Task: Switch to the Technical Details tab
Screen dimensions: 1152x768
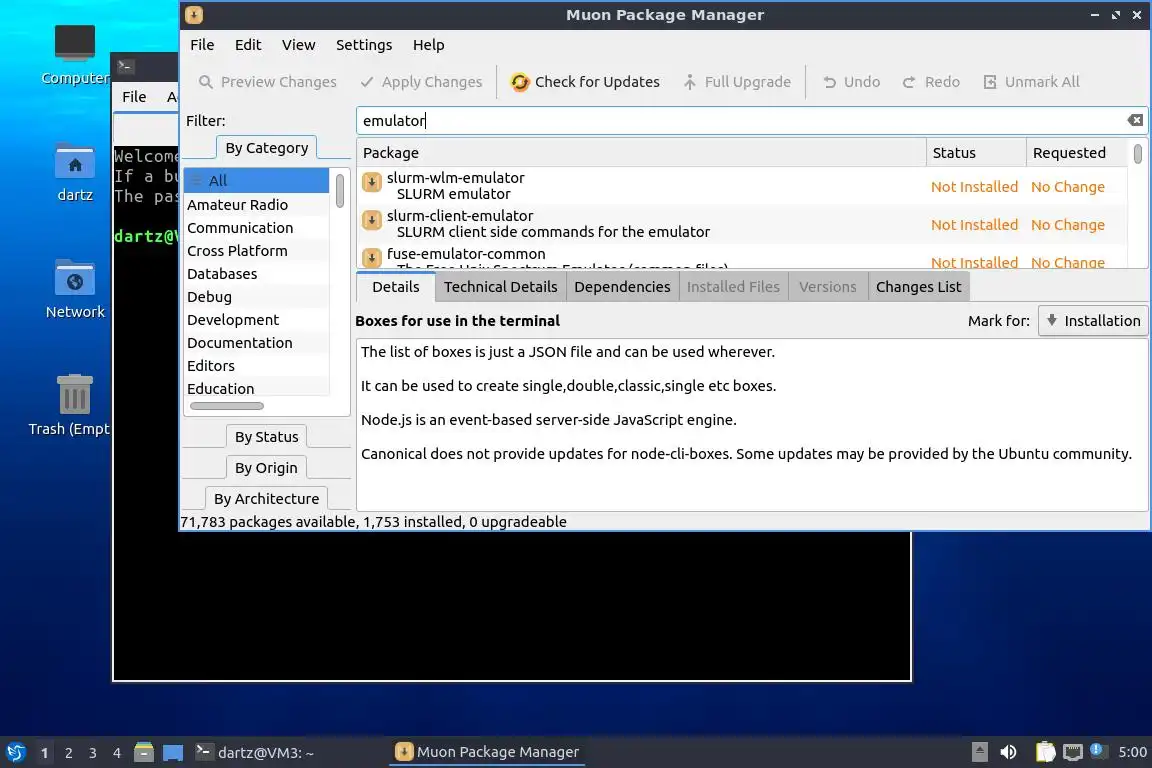Action: pos(500,287)
